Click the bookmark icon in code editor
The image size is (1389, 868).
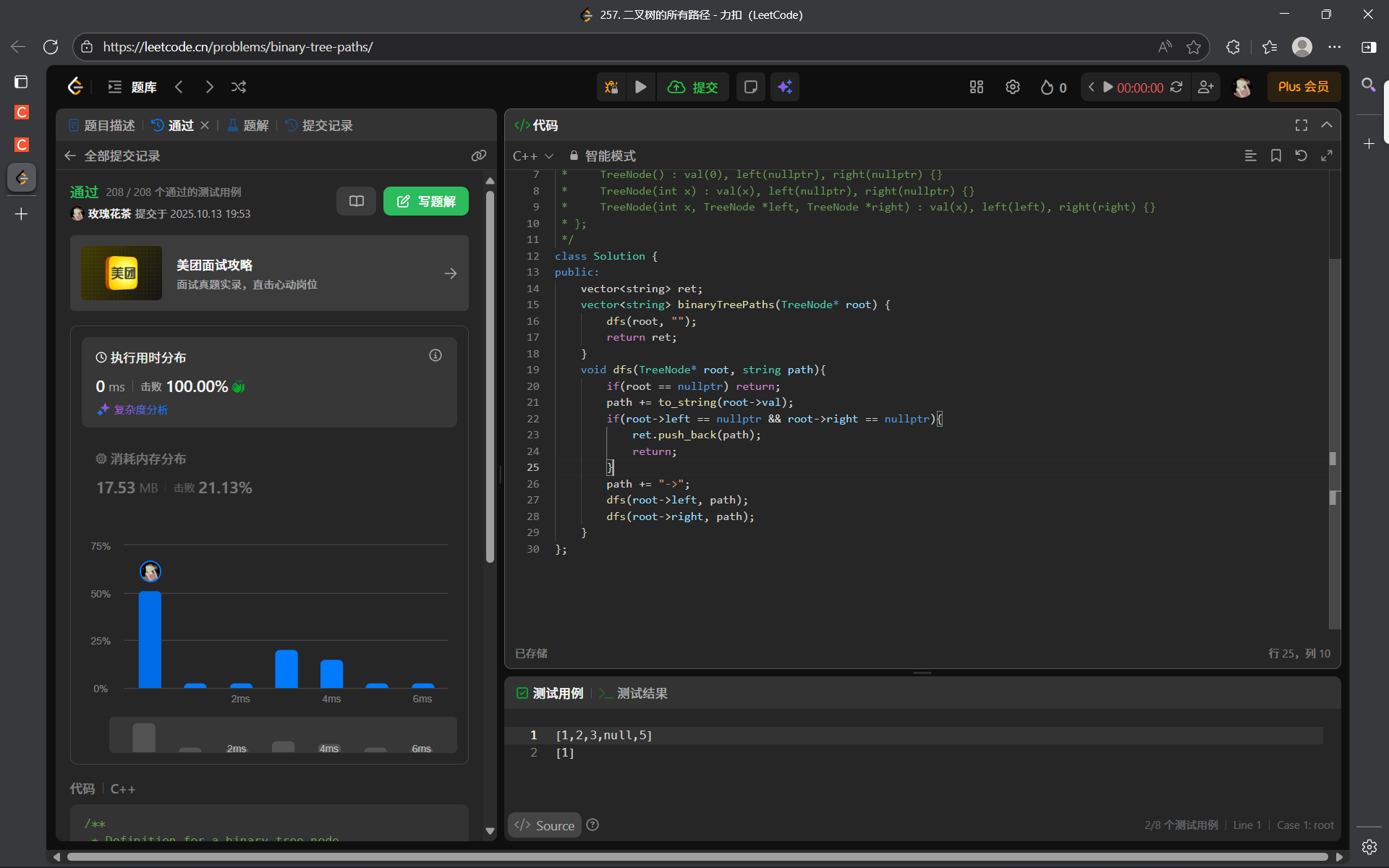click(1276, 156)
